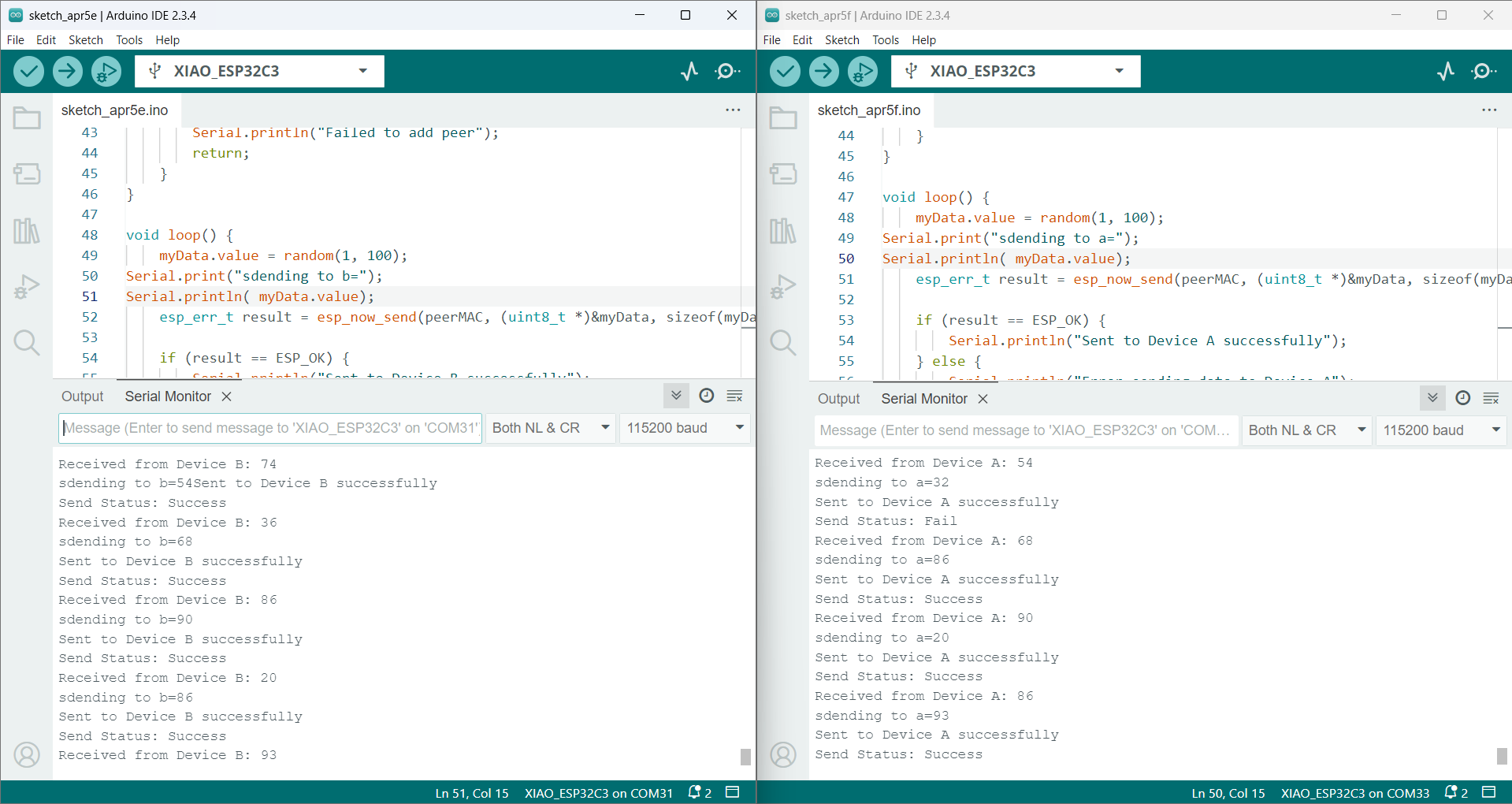Open Help menu in sketch_apr5f window
This screenshot has width=1512, height=804.
click(923, 40)
